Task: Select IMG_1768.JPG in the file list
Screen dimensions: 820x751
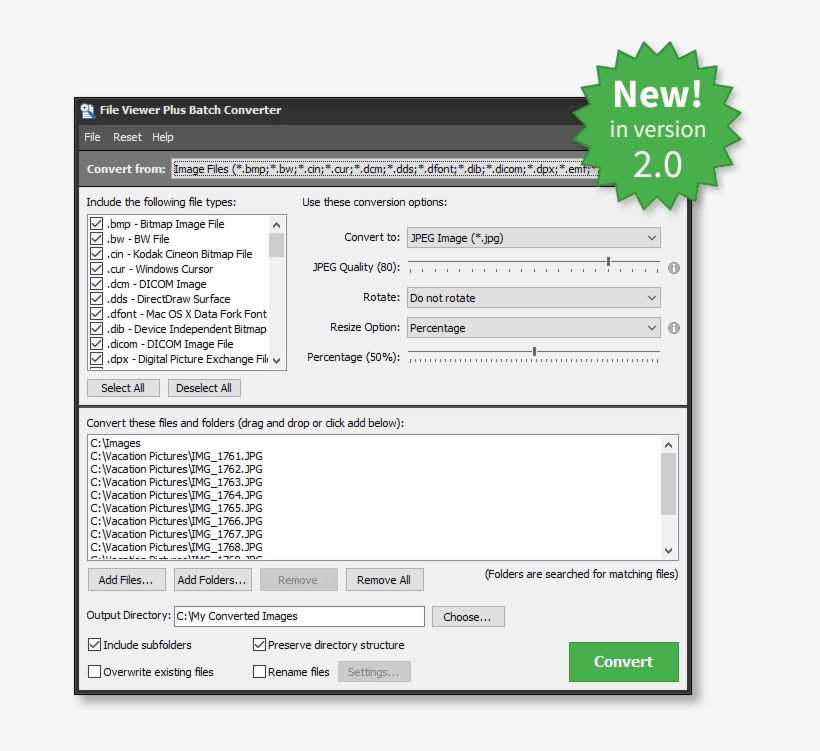Action: tap(176, 547)
